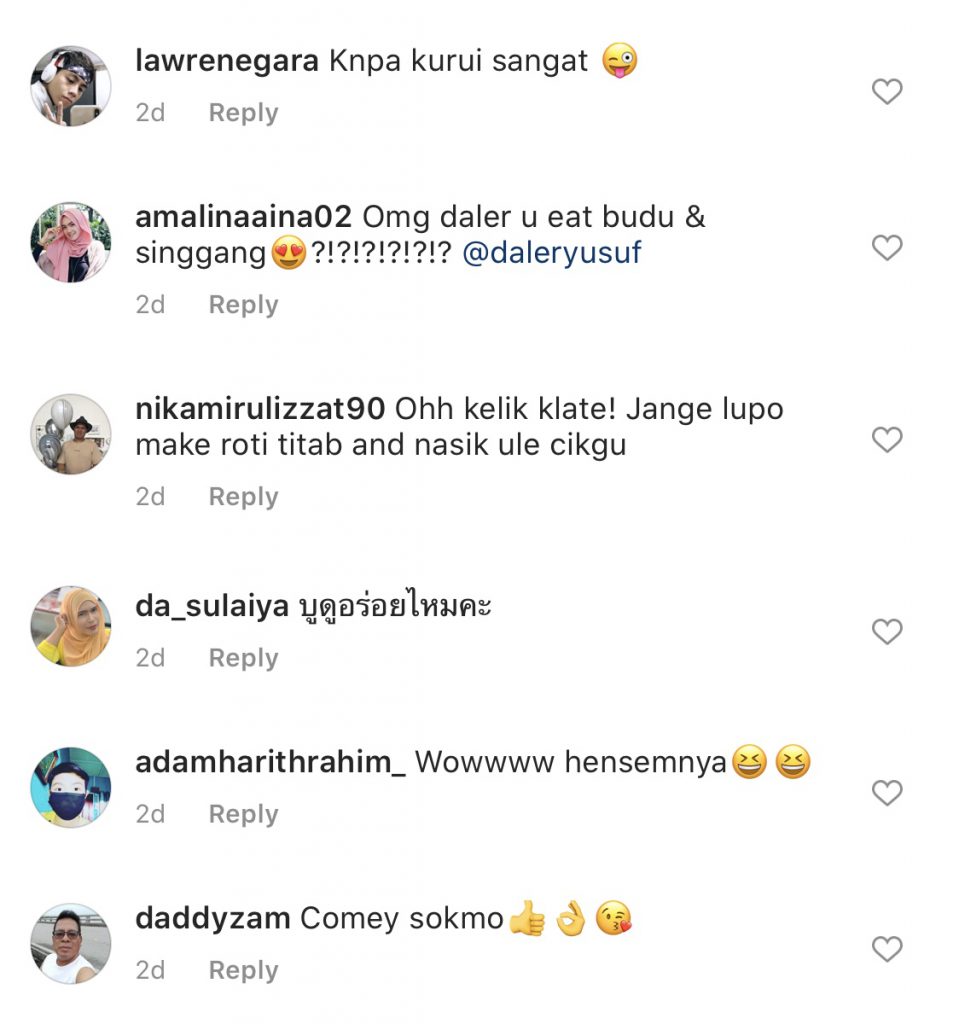Reply to da_sulaiya's comment
The width and height of the screenshot is (959, 1024).
pyautogui.click(x=243, y=658)
